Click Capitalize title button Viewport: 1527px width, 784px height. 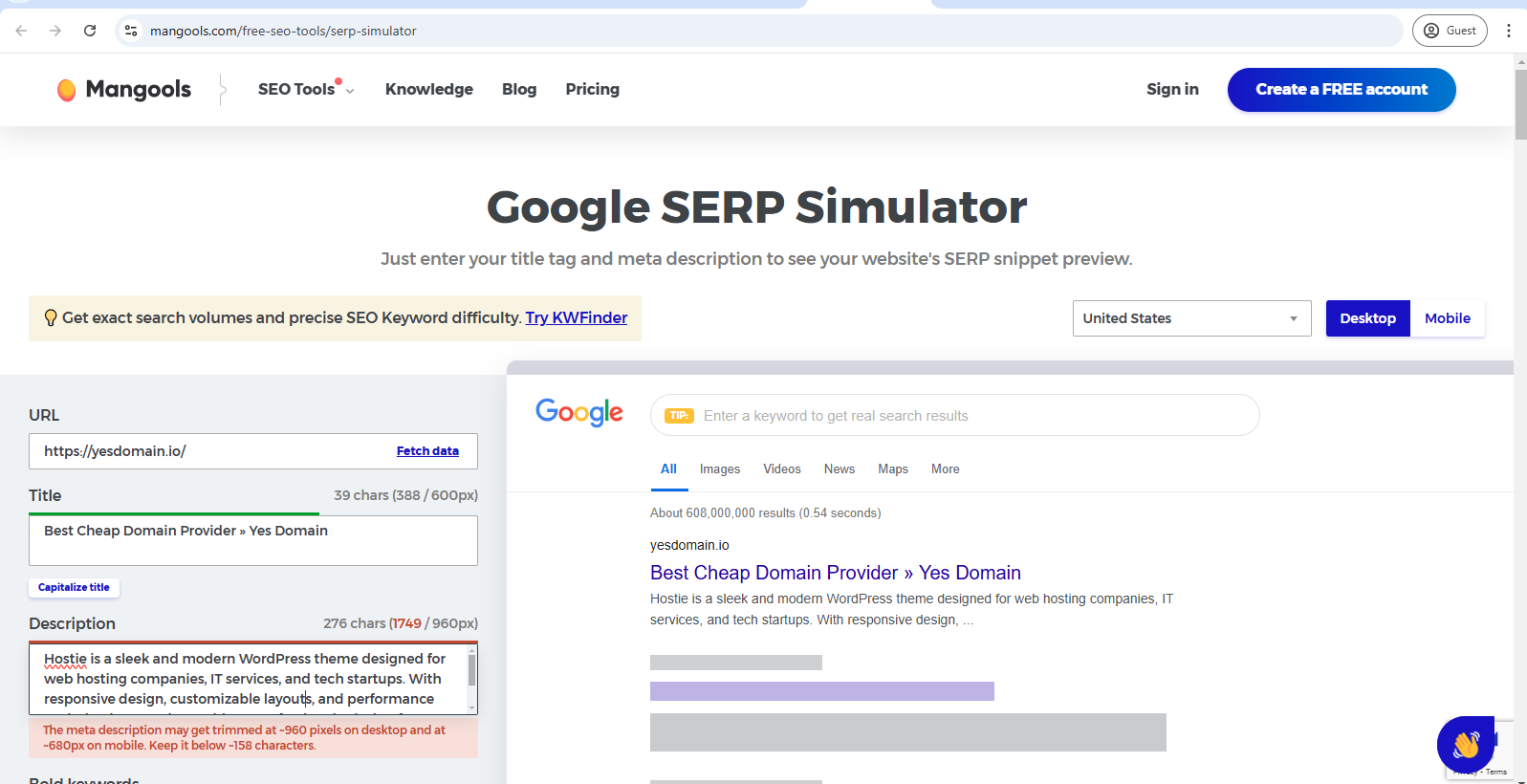(x=74, y=587)
